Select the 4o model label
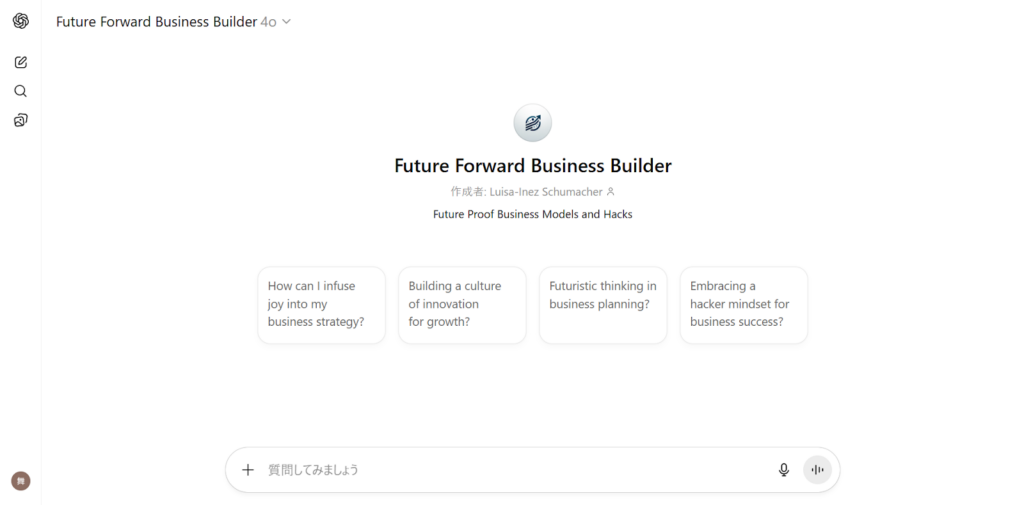Viewport: 1024px width, 505px height. point(268,22)
